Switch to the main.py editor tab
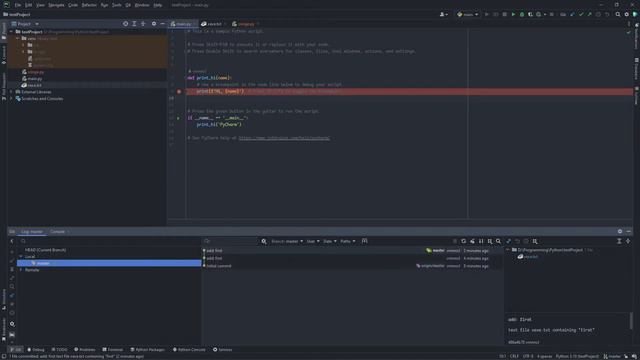Viewport: 640px width, 360px height. point(182,24)
